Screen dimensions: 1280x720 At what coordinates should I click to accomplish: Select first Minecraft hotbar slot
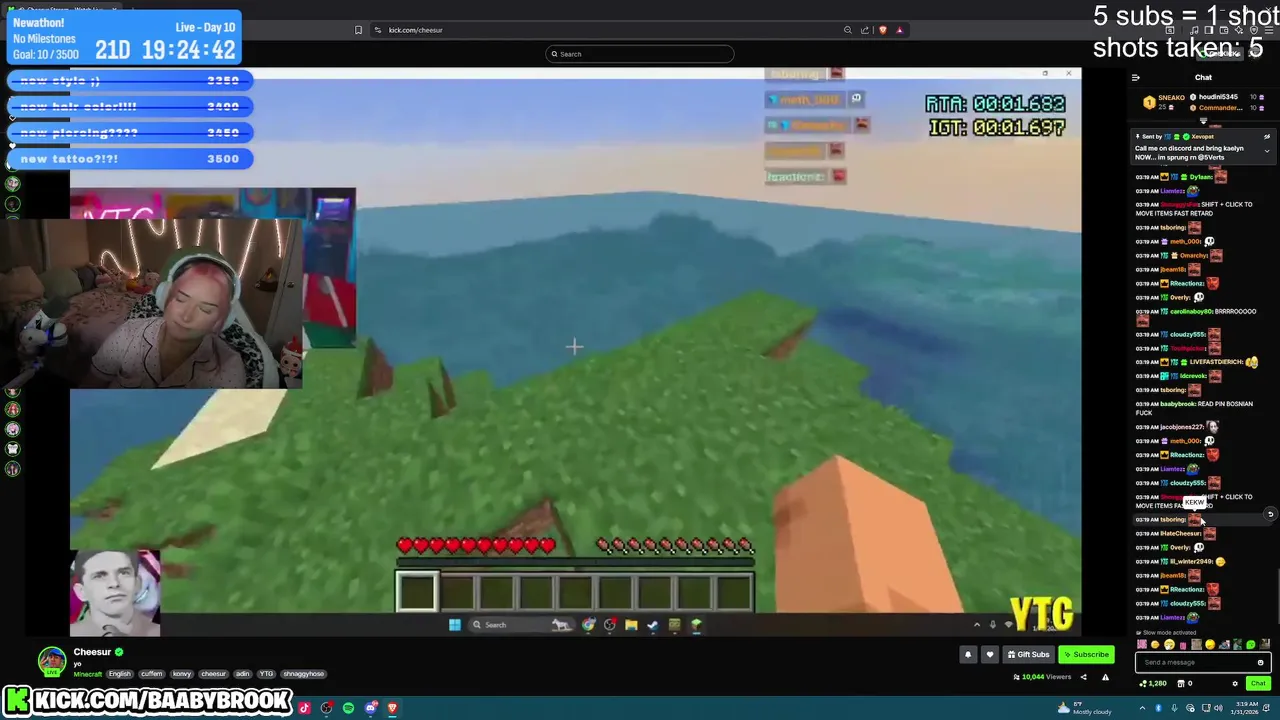click(x=417, y=591)
